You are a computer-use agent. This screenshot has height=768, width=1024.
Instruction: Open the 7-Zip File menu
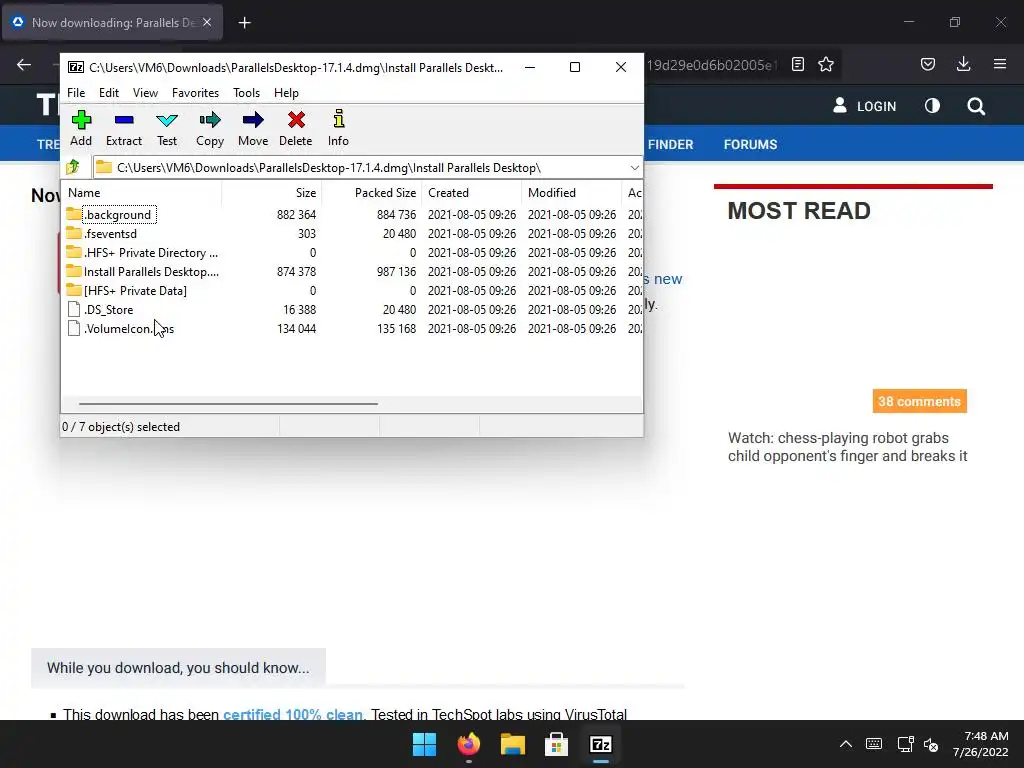[76, 93]
